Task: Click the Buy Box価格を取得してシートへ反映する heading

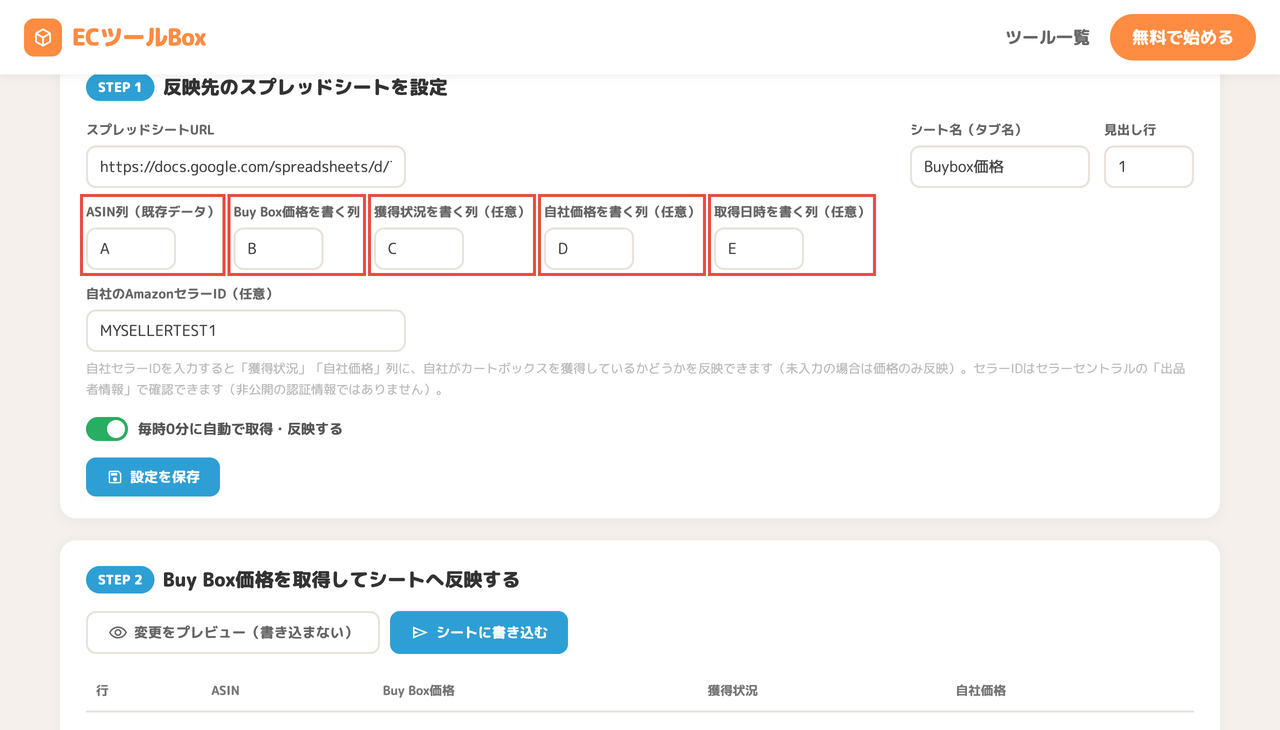Action: [x=341, y=580]
